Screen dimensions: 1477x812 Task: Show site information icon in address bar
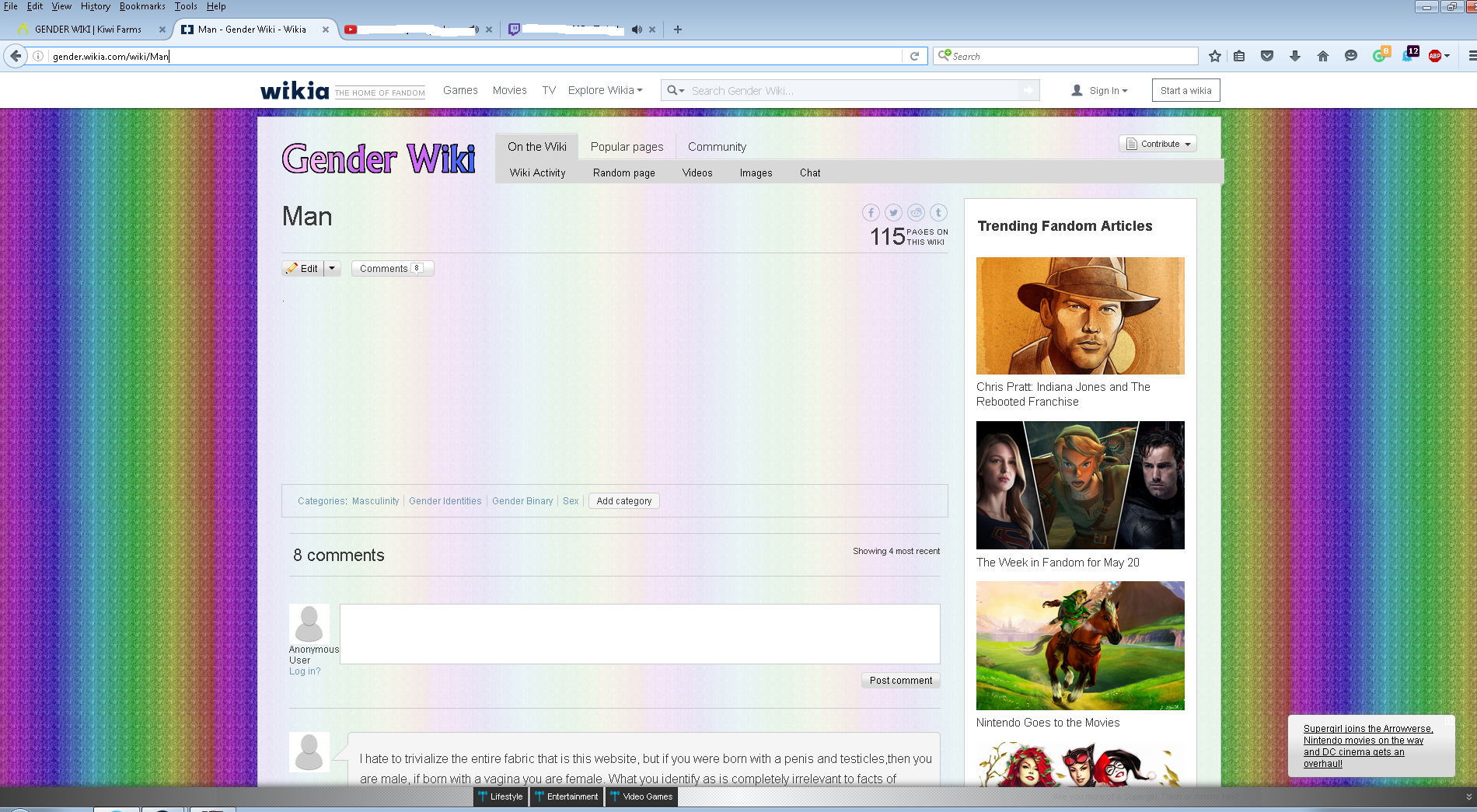pos(37,56)
